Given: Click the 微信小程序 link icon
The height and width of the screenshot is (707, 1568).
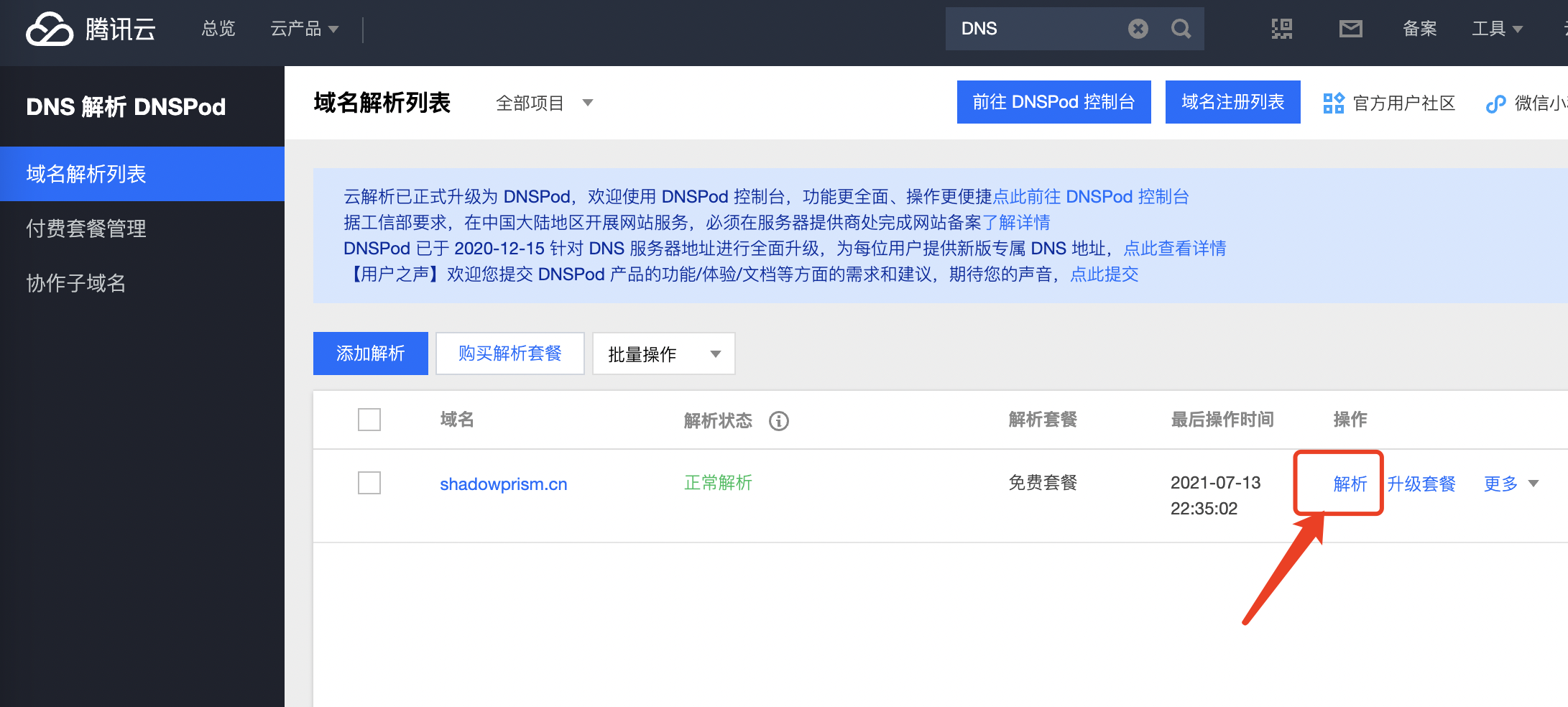Looking at the screenshot, I should (x=1495, y=104).
